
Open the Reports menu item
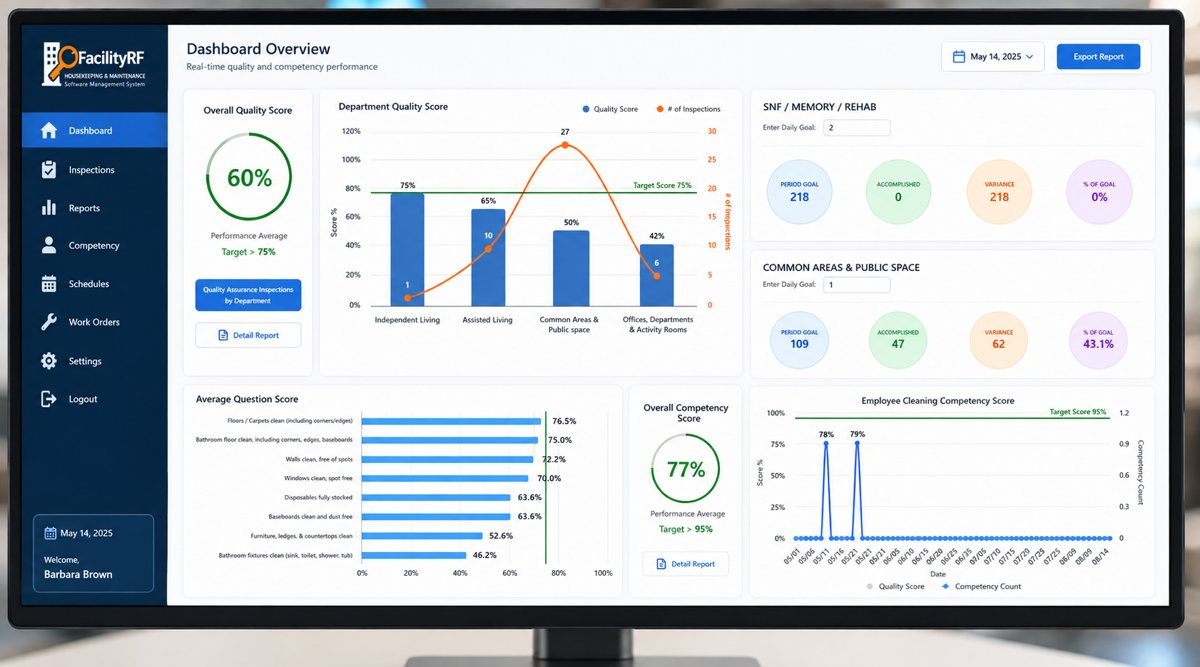pyautogui.click(x=95, y=208)
